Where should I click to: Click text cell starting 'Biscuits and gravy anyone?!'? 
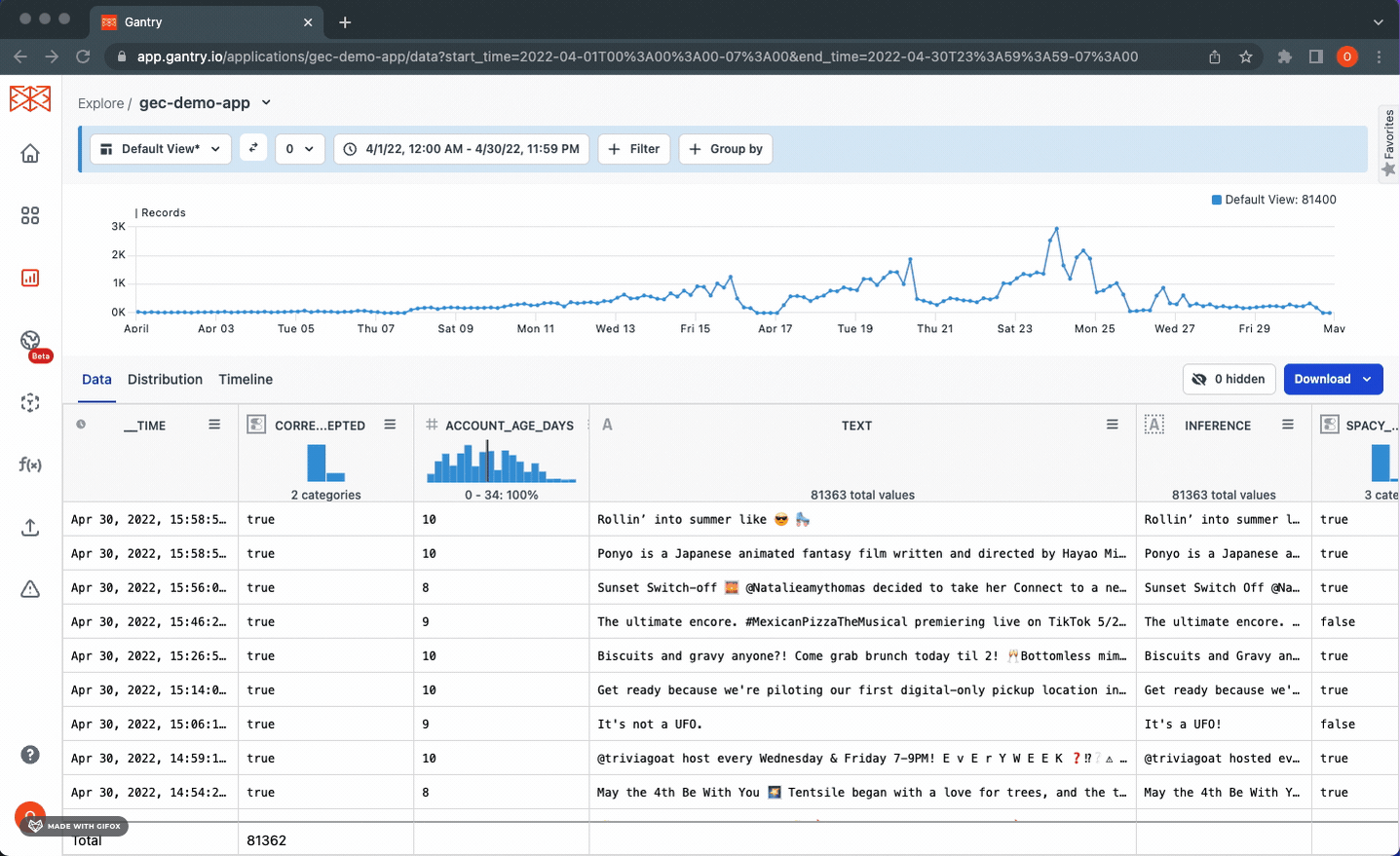pyautogui.click(x=861, y=655)
